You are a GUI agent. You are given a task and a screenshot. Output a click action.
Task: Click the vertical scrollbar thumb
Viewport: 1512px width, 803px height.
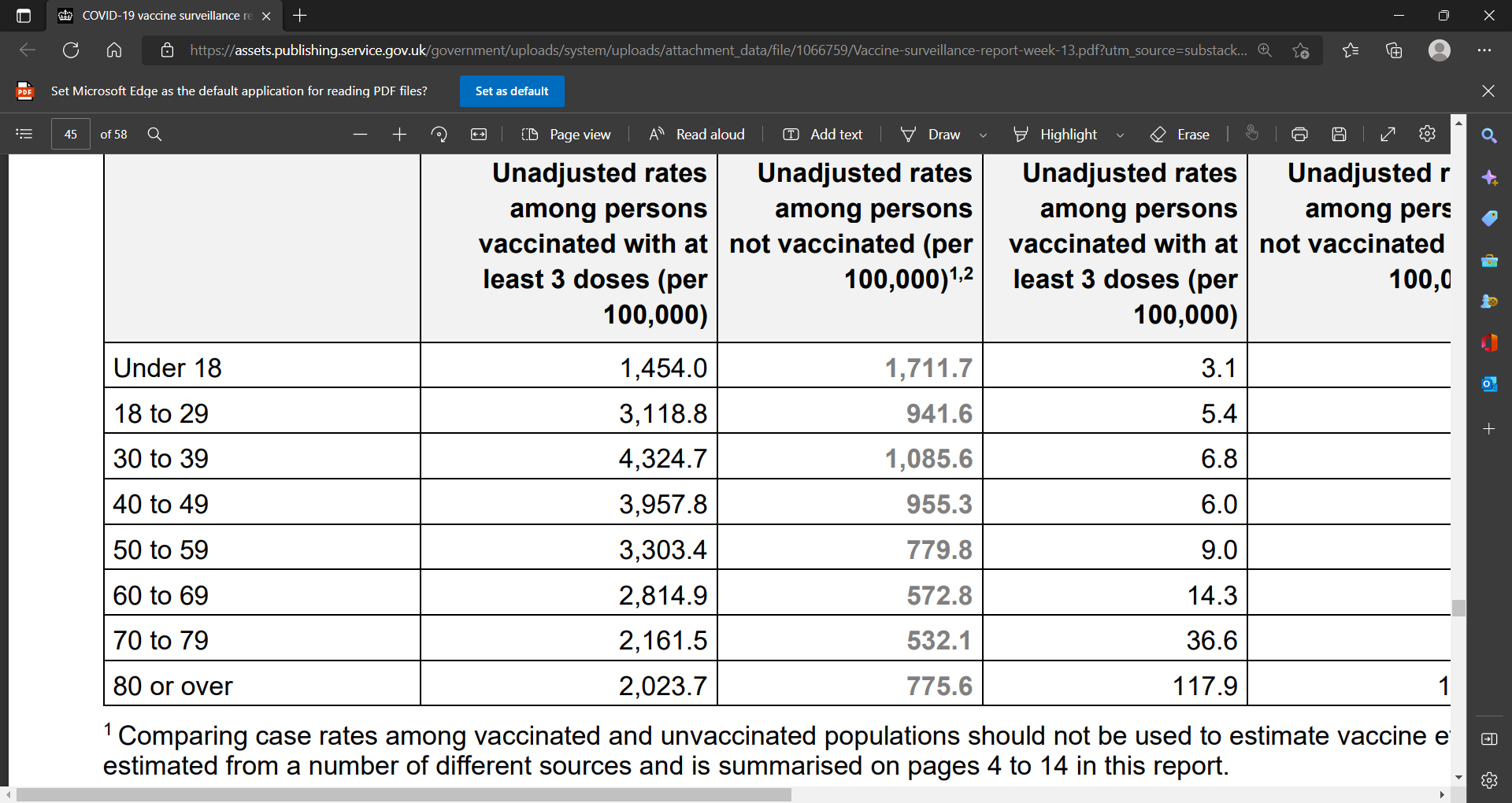[x=1459, y=608]
